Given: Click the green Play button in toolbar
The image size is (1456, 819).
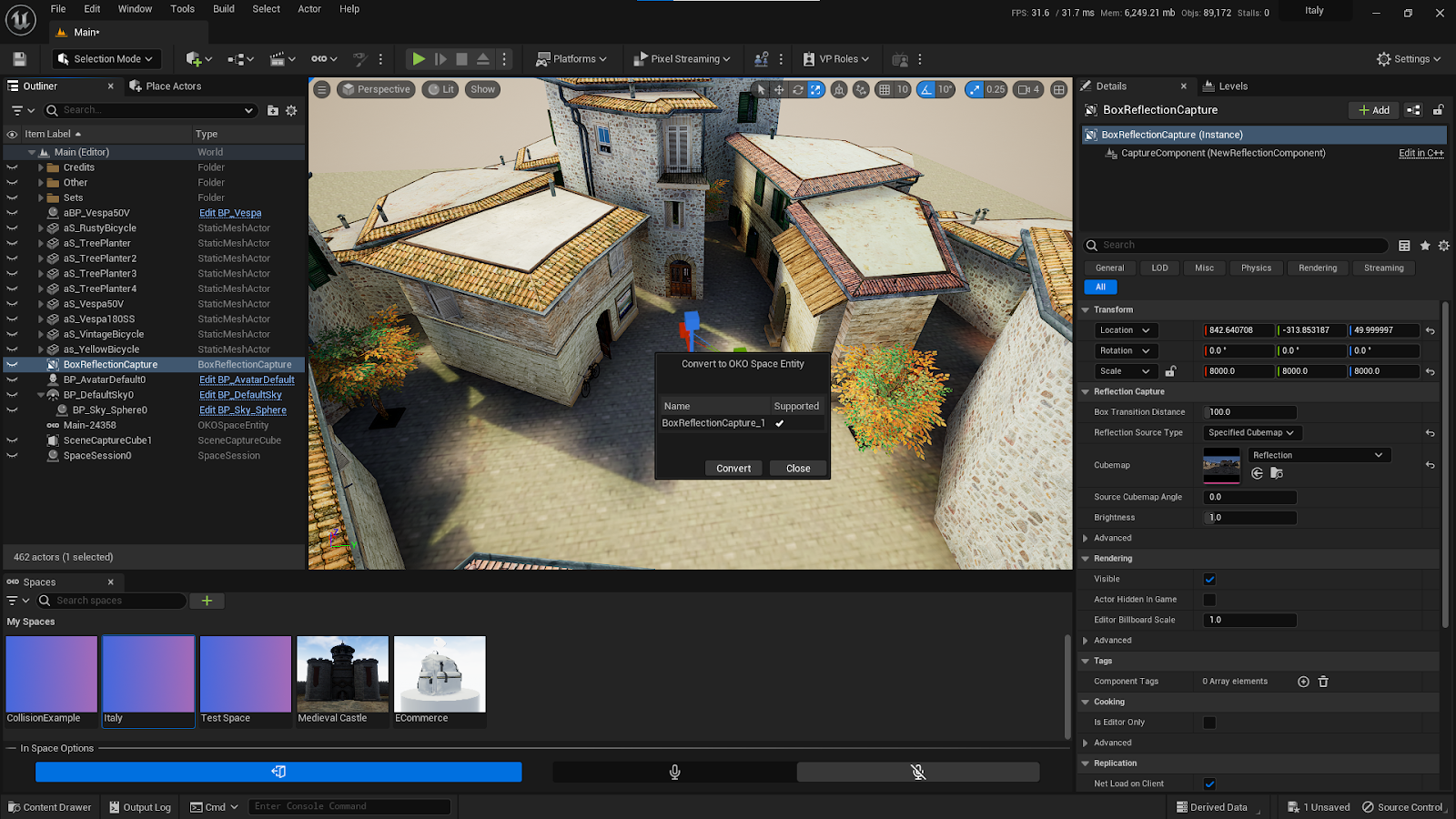Looking at the screenshot, I should pyautogui.click(x=418, y=59).
